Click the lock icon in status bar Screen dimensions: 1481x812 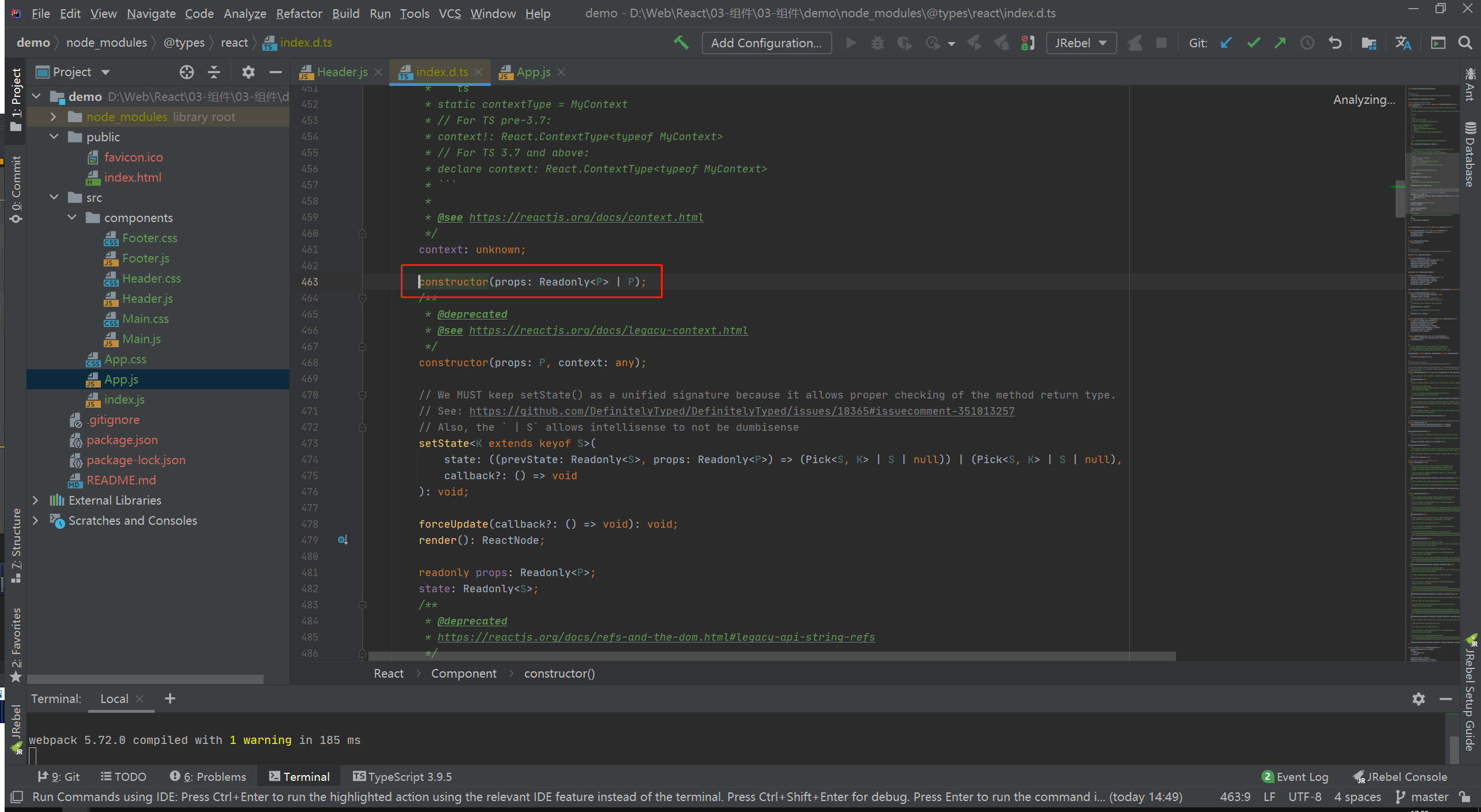point(1464,796)
